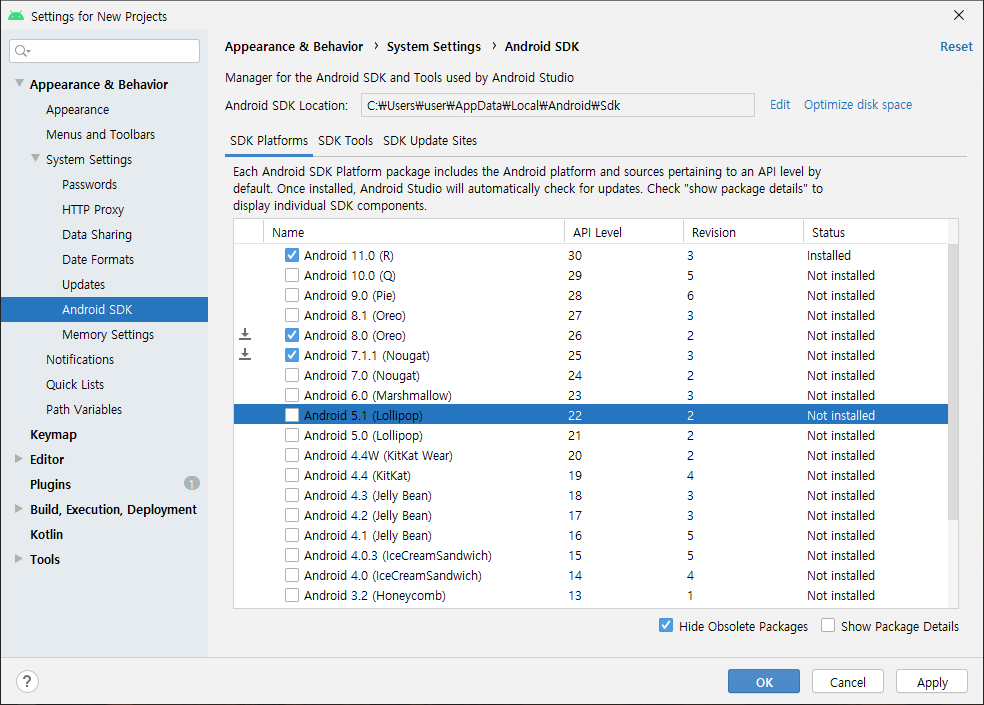Uncheck Android 11.0 (R) checkbox
Screen dimensions: 984x705
pos(292,256)
